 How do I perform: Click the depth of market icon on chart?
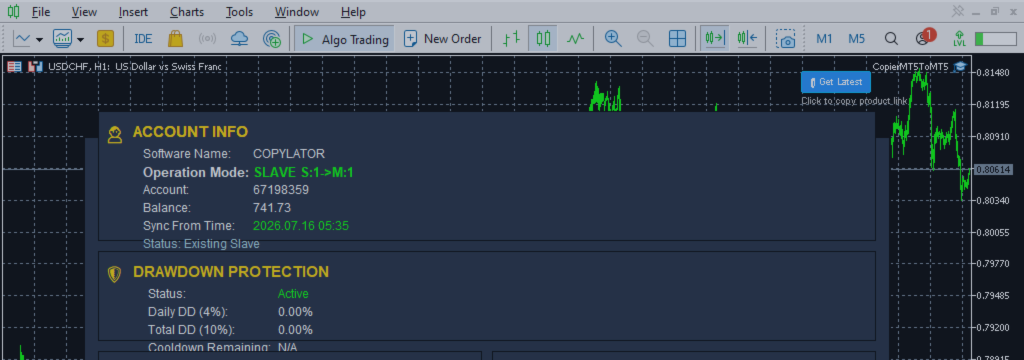[14, 67]
